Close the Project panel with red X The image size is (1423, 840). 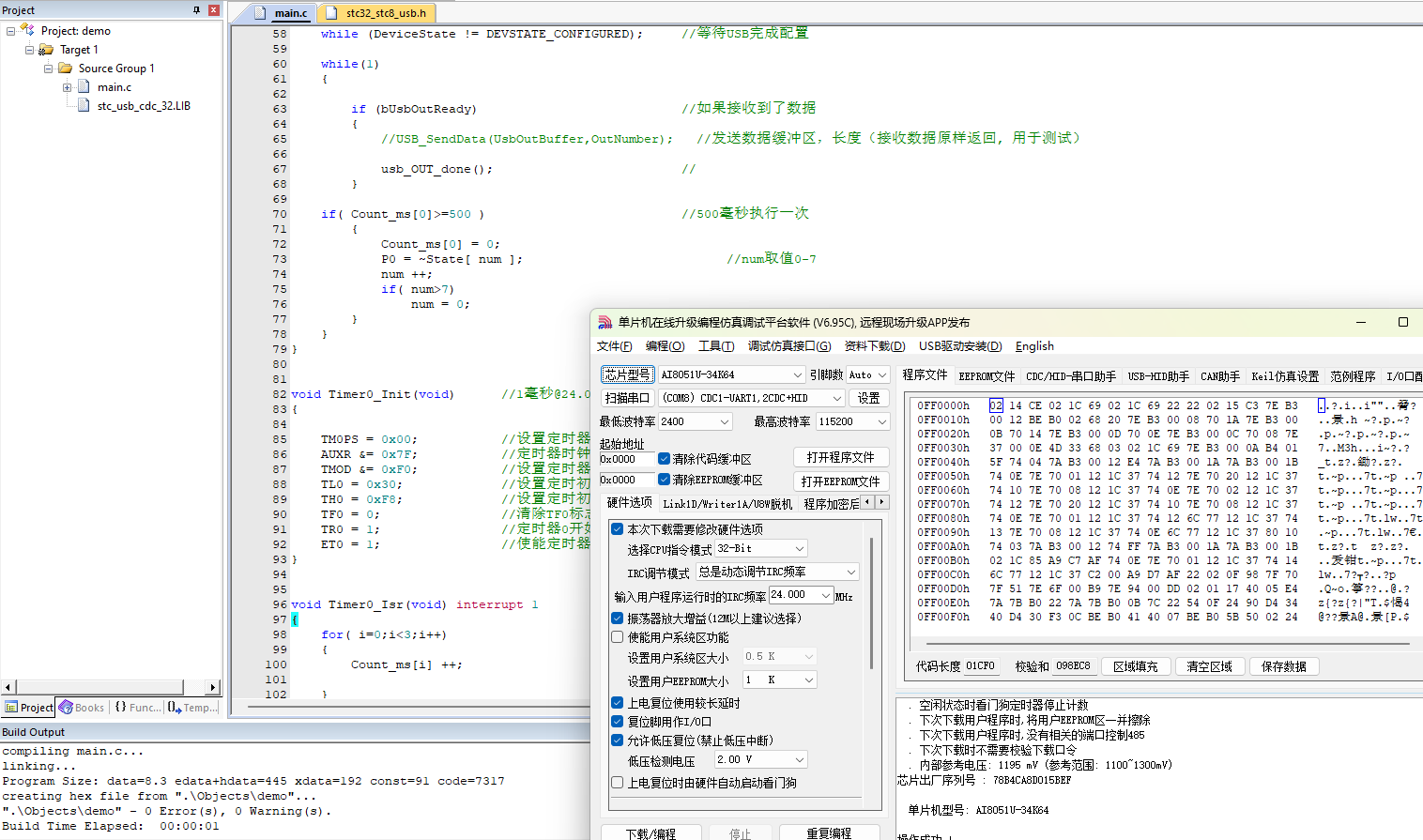pyautogui.click(x=213, y=10)
